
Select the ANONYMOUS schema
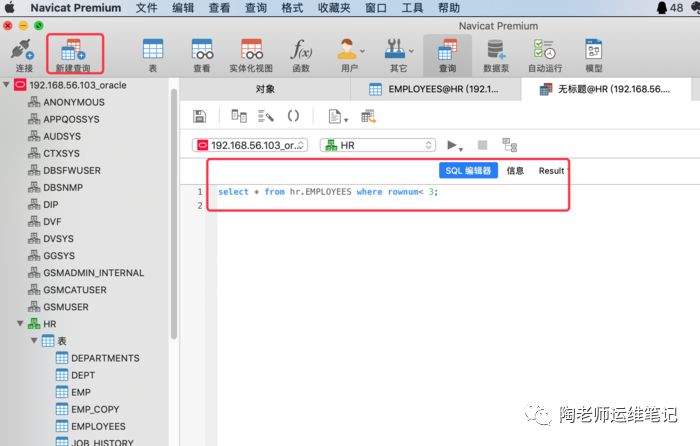click(74, 102)
